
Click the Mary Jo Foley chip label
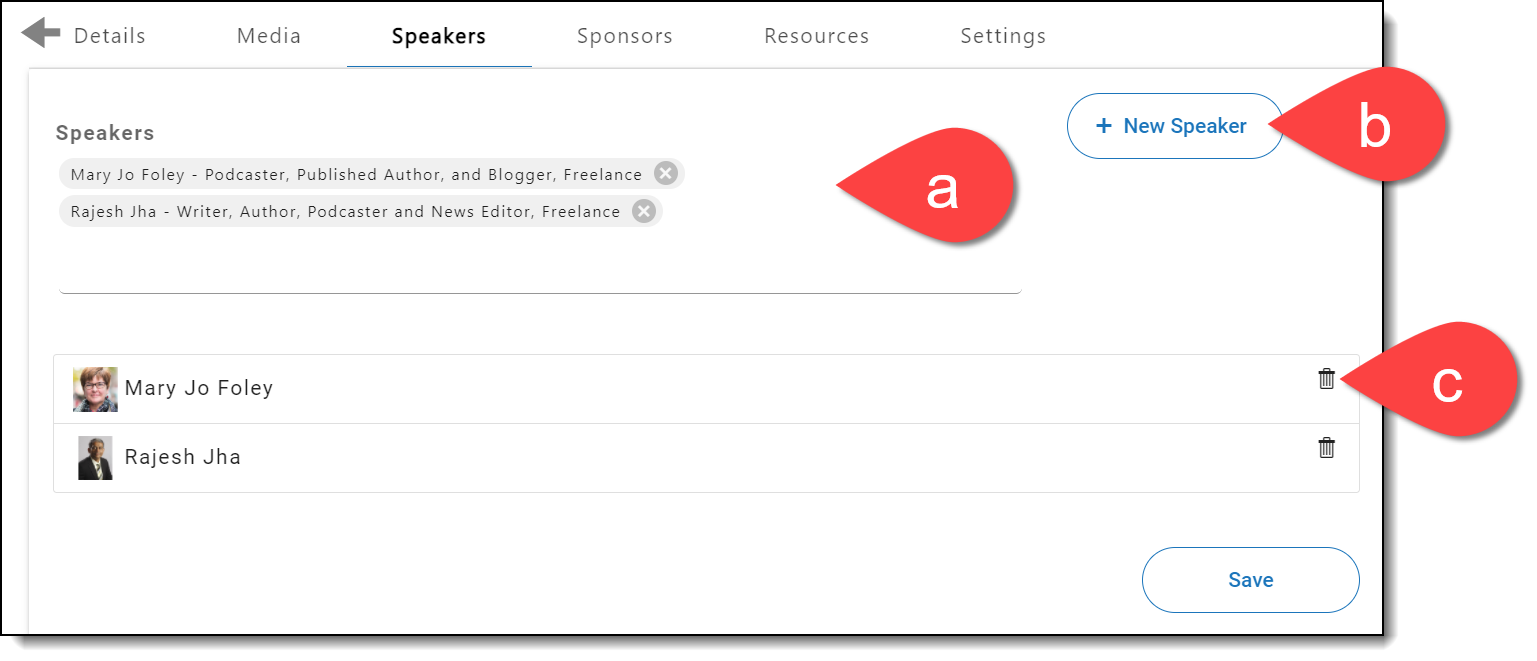coord(357,174)
